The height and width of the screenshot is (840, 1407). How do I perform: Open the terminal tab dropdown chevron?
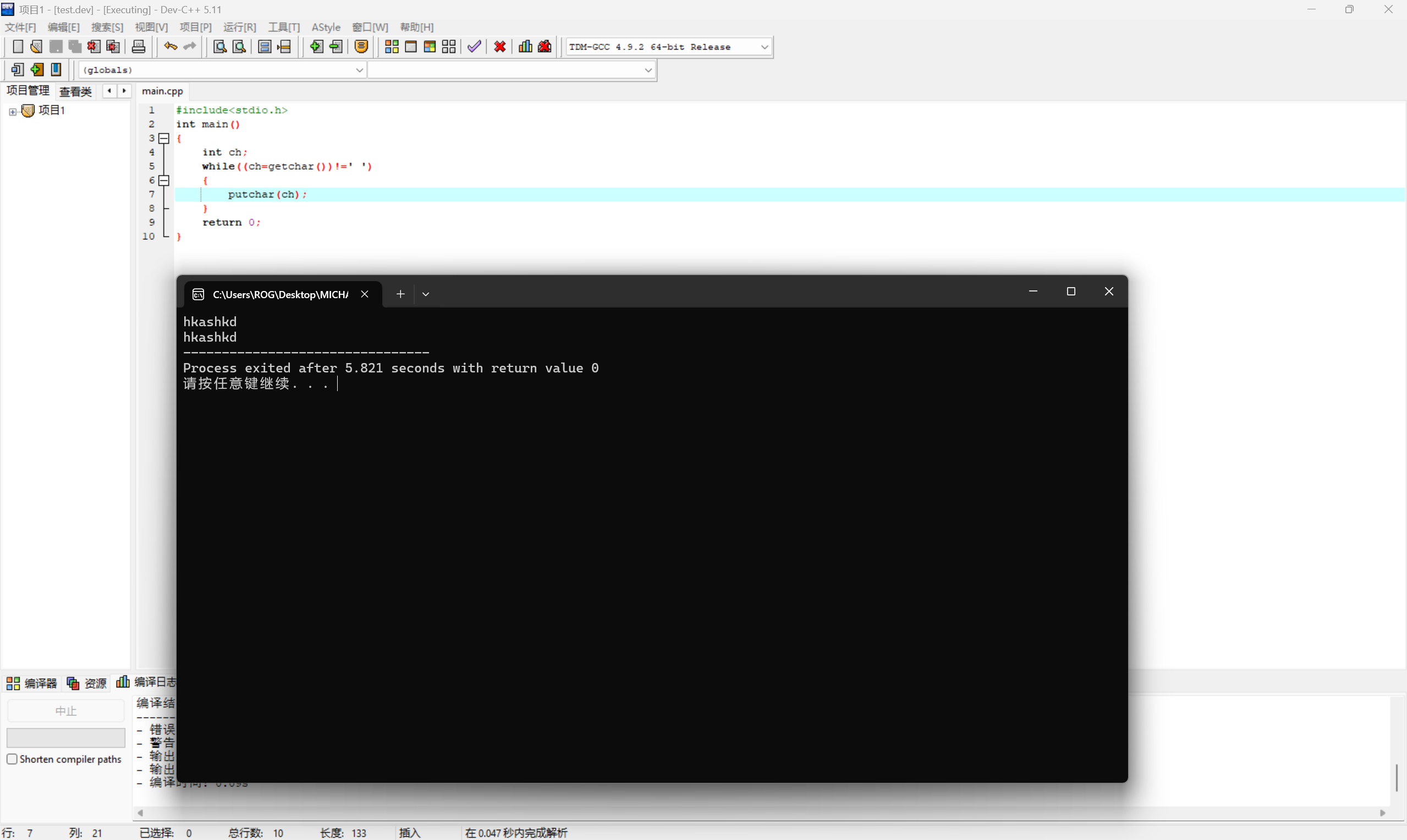(x=426, y=294)
